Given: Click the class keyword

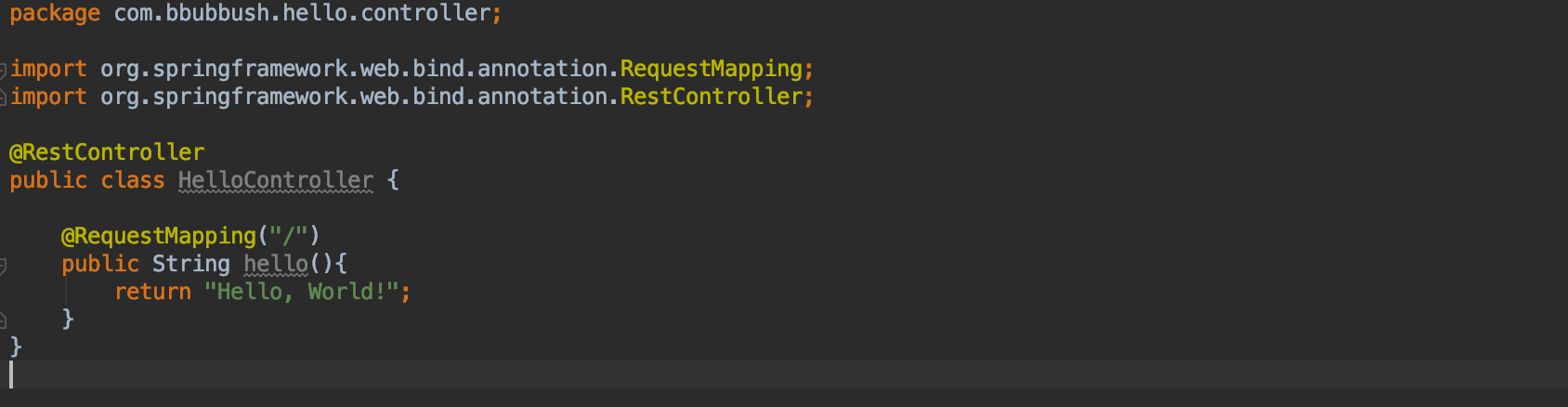Looking at the screenshot, I should click(133, 180).
